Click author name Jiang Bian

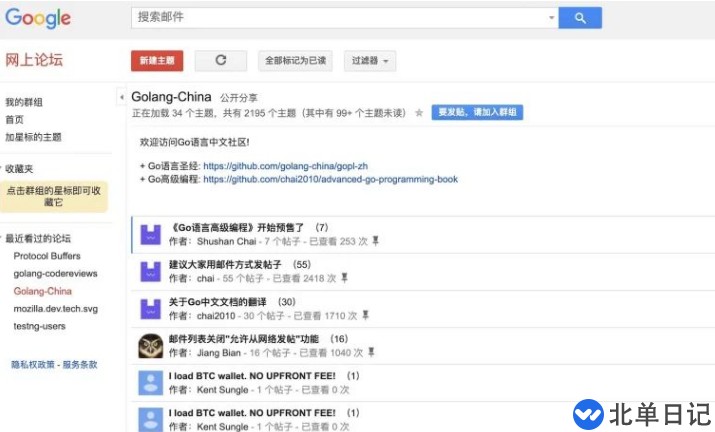pyautogui.click(x=219, y=353)
